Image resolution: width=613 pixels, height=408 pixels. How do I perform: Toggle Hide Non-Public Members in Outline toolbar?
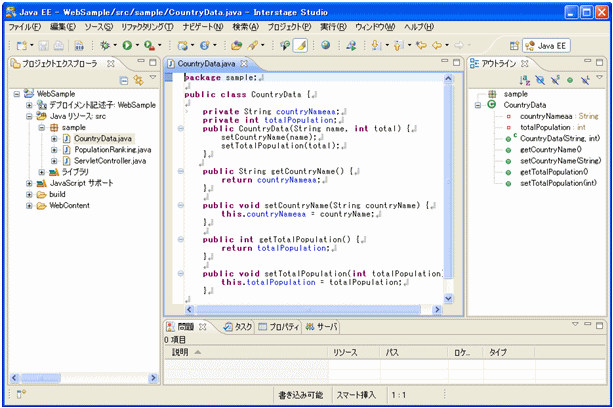570,79
